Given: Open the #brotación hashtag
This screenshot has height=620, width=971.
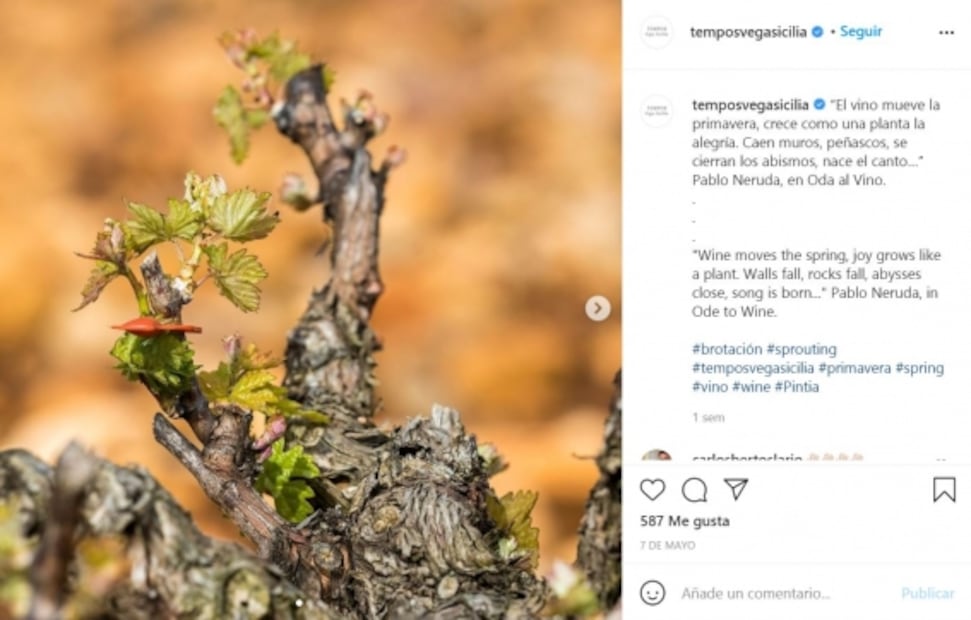Looking at the screenshot, I should point(726,349).
